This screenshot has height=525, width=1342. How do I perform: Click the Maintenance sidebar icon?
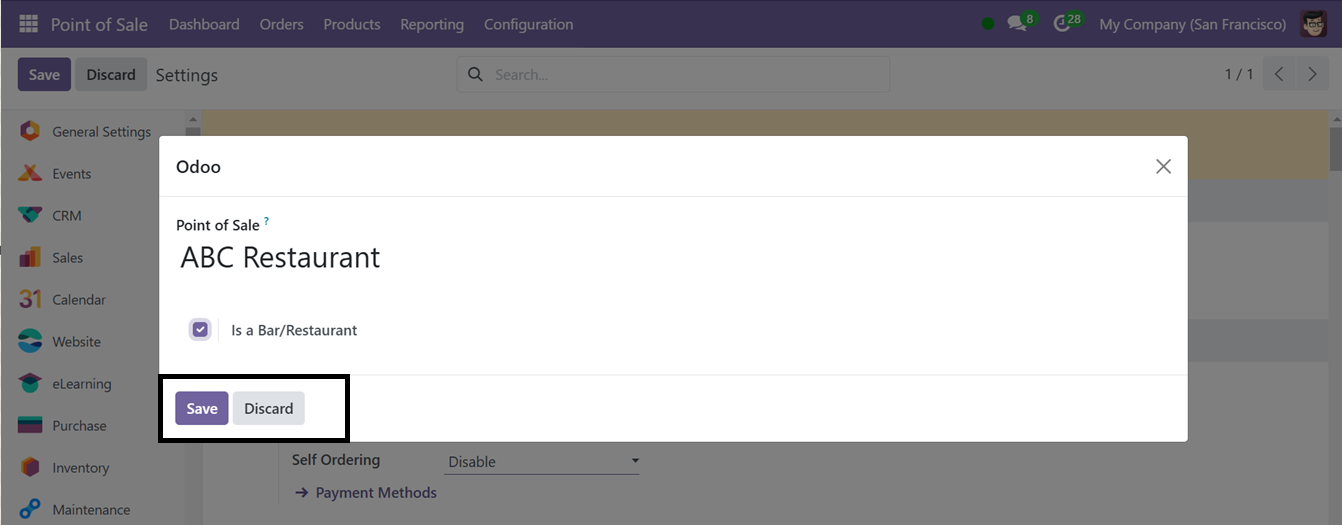pos(30,509)
